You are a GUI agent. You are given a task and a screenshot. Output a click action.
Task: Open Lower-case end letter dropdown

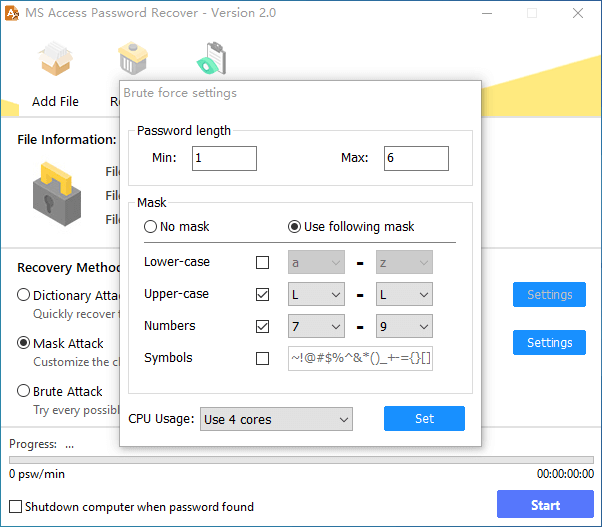[404, 263]
